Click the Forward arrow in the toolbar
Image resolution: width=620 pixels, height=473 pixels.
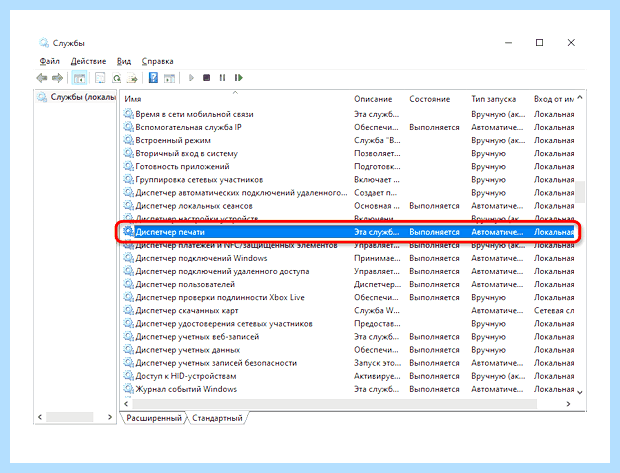[x=58, y=78]
